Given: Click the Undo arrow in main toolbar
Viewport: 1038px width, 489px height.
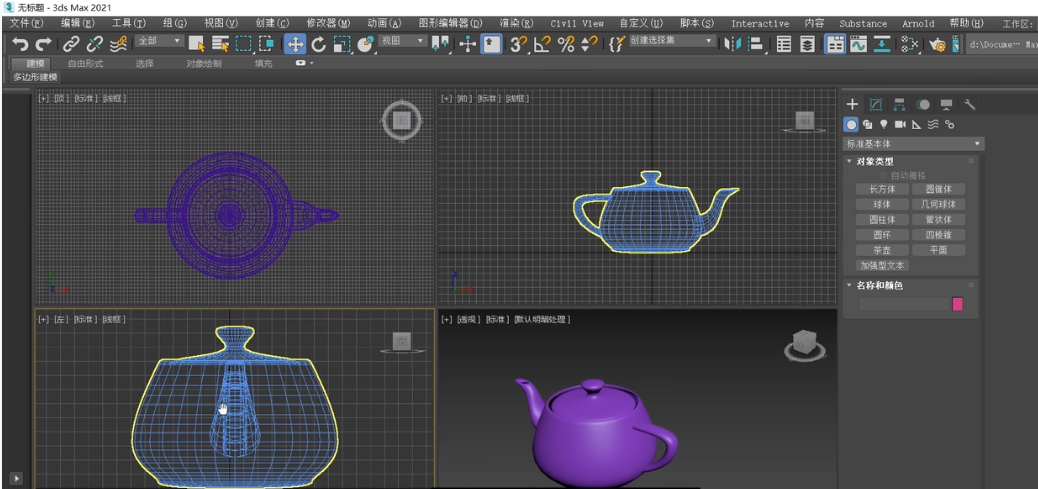Looking at the screenshot, I should [x=20, y=44].
